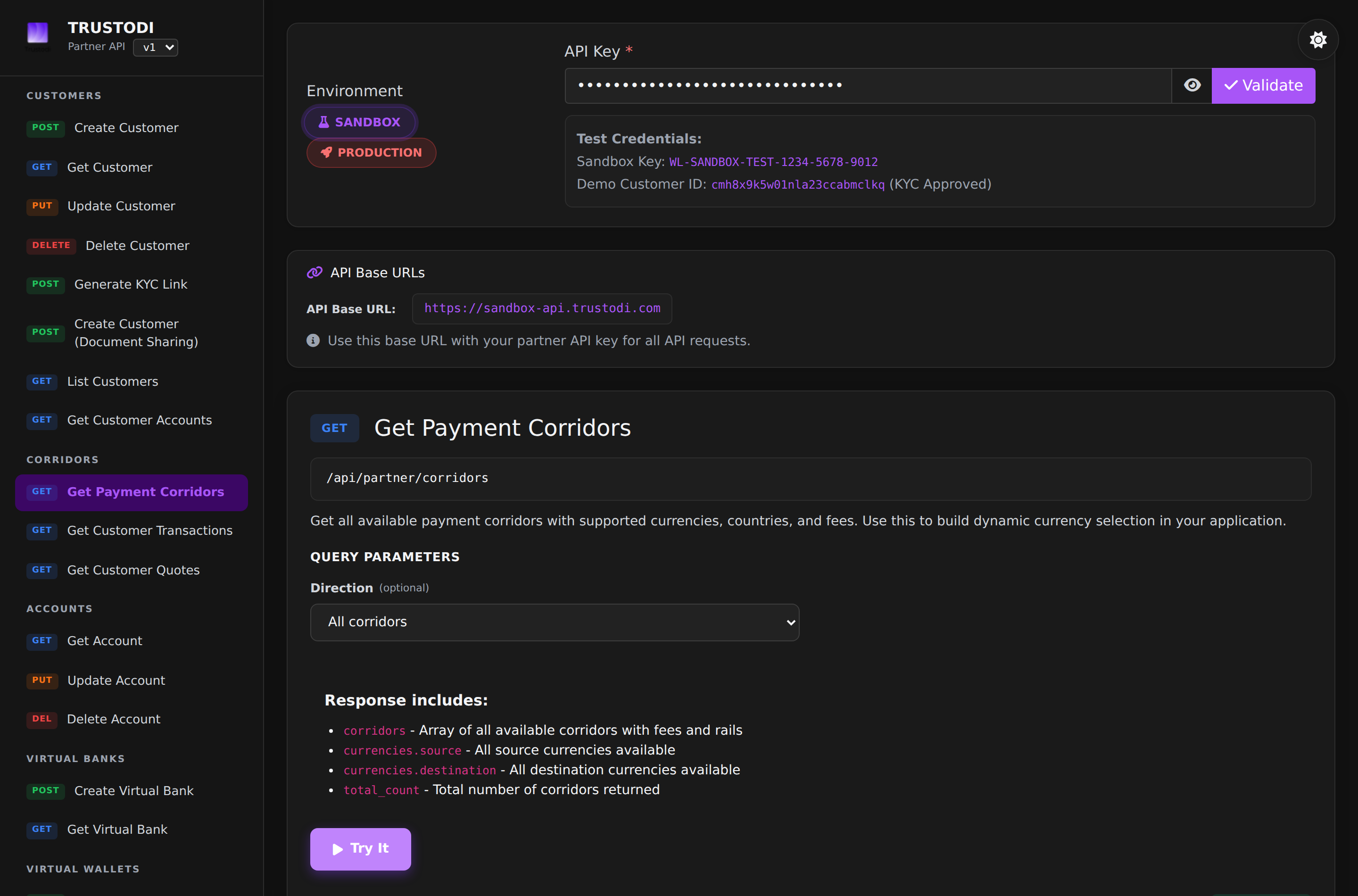Click the GET badge beside the heading
Viewport: 1358px width, 896px height.
coord(334,429)
